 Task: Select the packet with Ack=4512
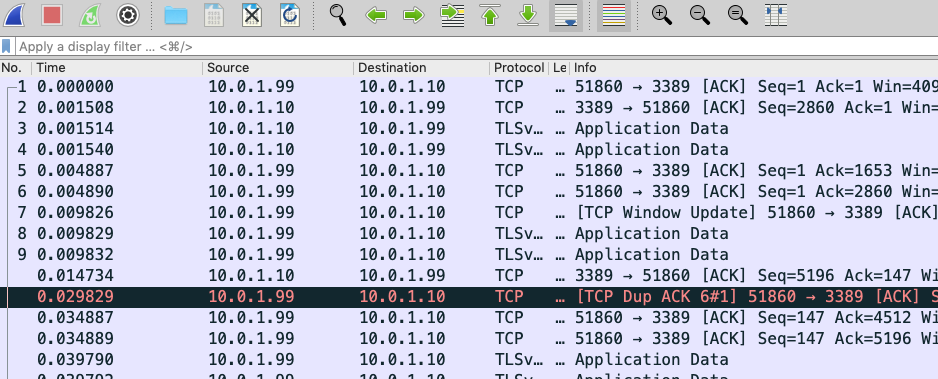[469, 317]
